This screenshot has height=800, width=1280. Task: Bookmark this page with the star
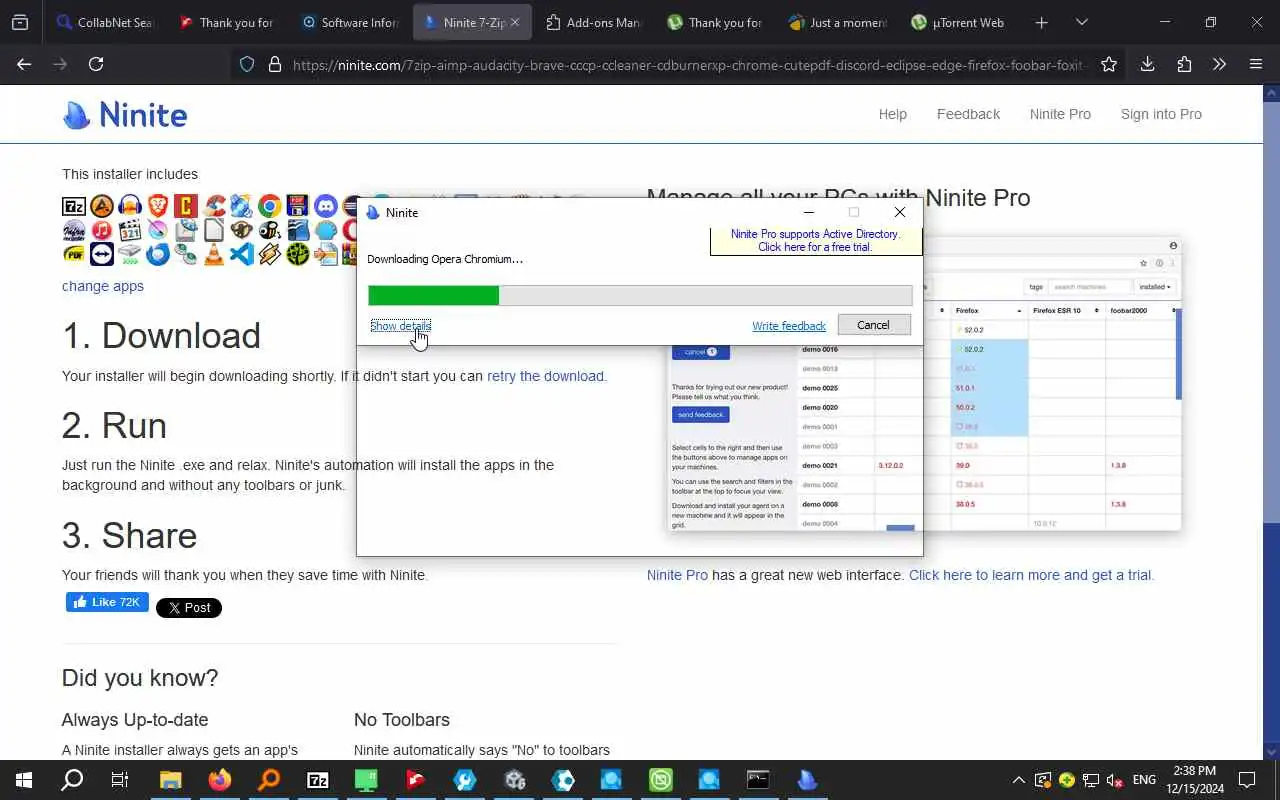[x=1108, y=64]
